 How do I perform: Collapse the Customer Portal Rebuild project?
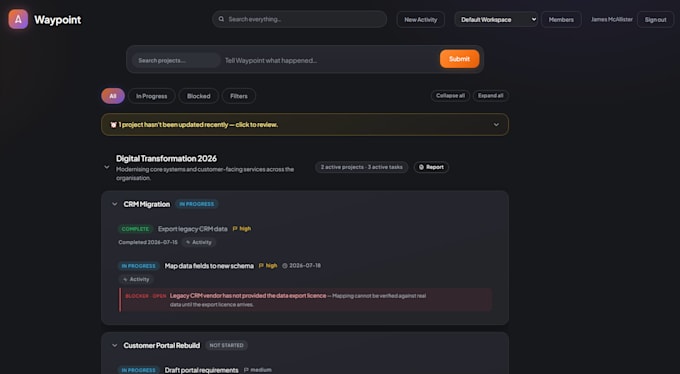tap(114, 345)
